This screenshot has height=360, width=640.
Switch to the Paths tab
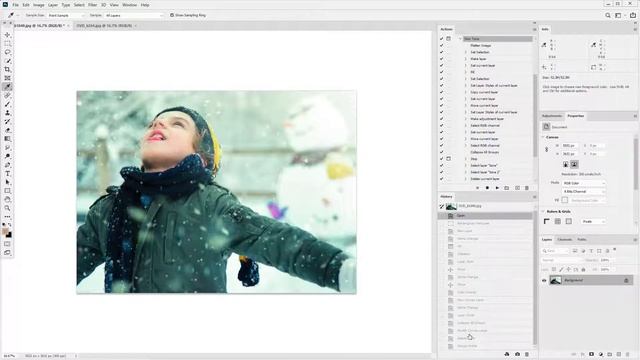pyautogui.click(x=582, y=240)
